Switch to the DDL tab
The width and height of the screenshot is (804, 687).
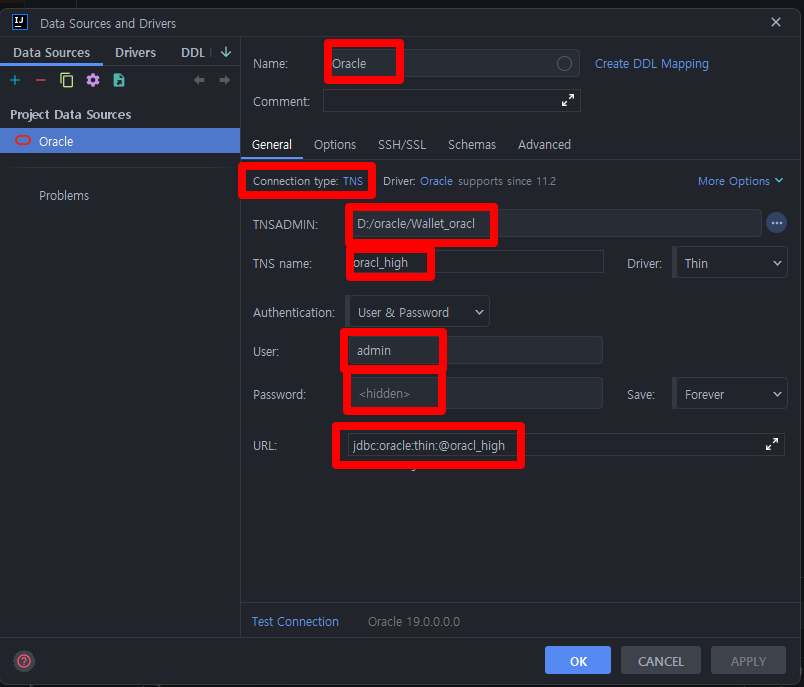(193, 53)
